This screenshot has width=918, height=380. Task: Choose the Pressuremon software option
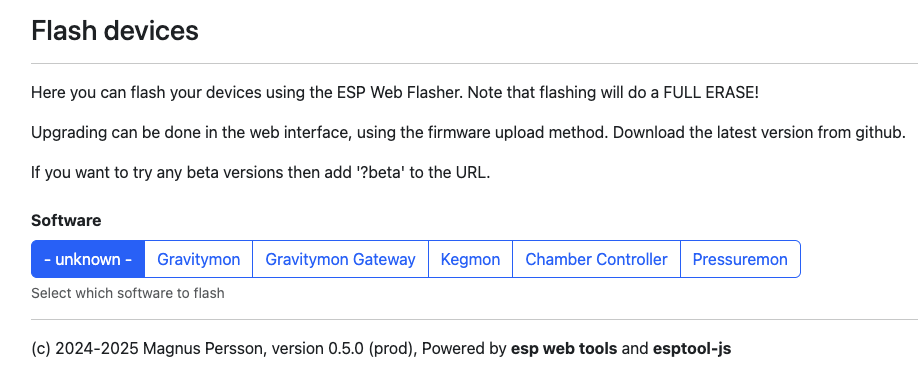pos(740,259)
